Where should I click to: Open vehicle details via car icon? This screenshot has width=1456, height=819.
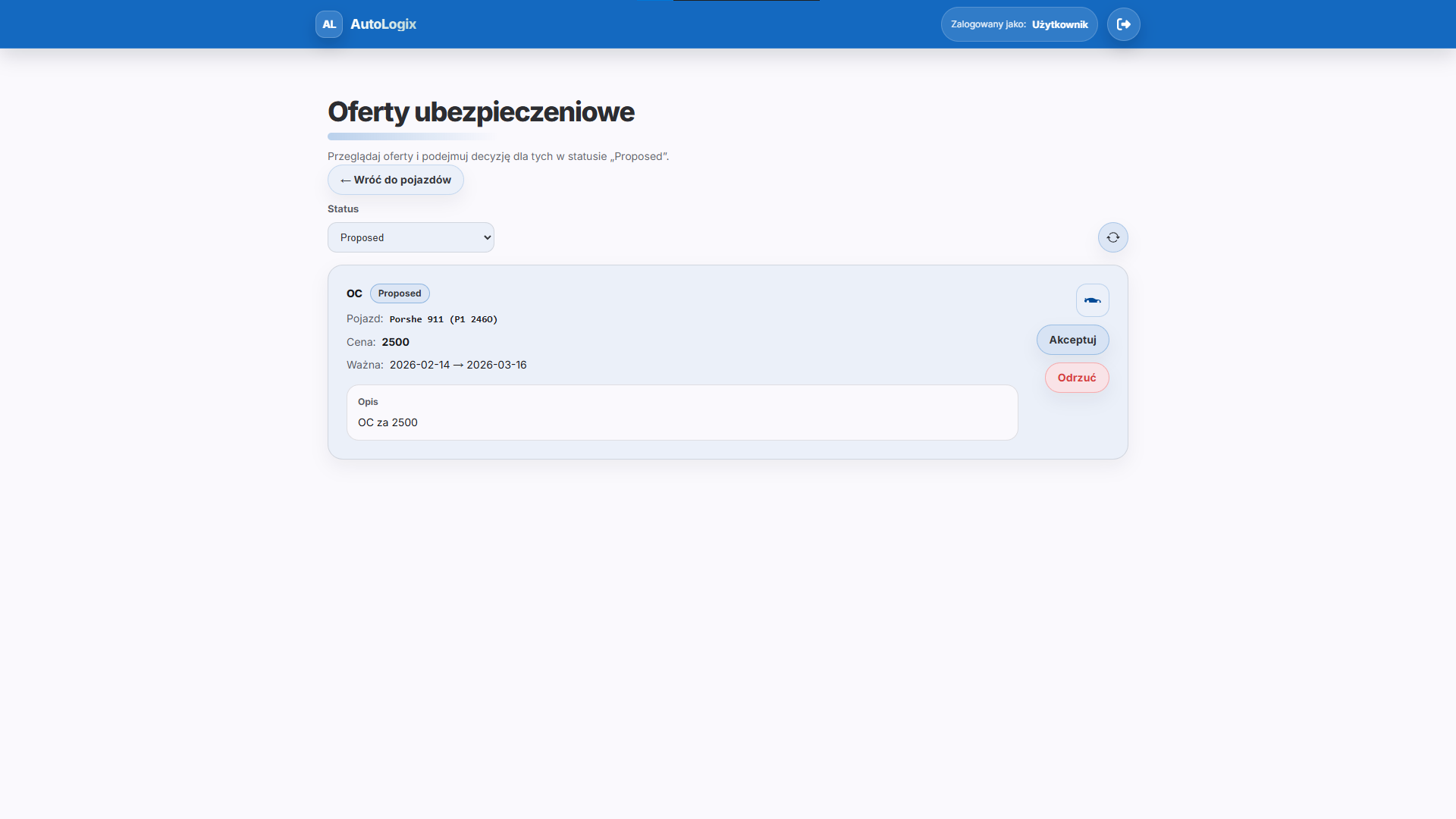tap(1093, 300)
